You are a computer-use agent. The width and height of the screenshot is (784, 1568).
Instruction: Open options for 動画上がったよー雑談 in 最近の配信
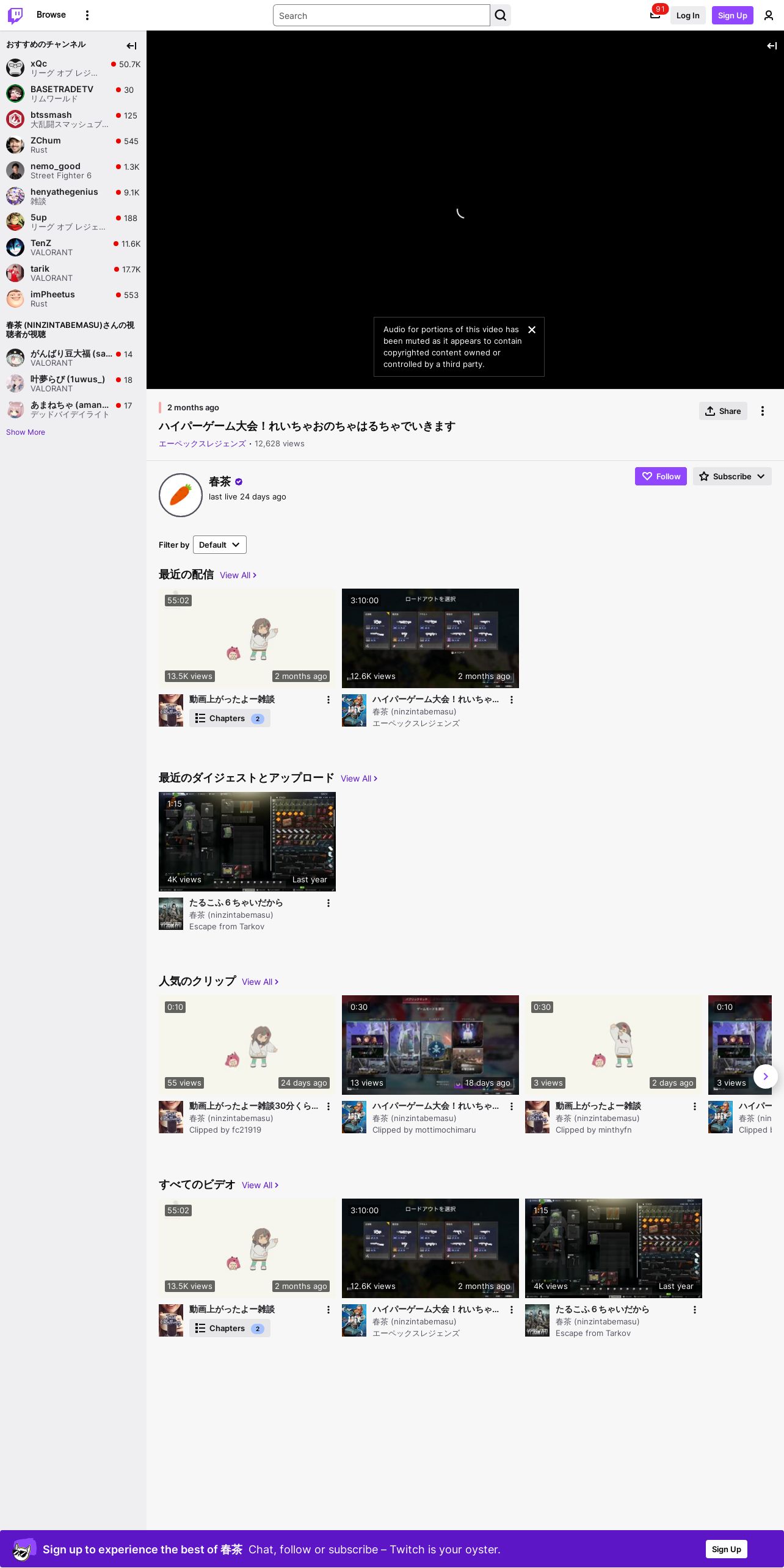(328, 700)
